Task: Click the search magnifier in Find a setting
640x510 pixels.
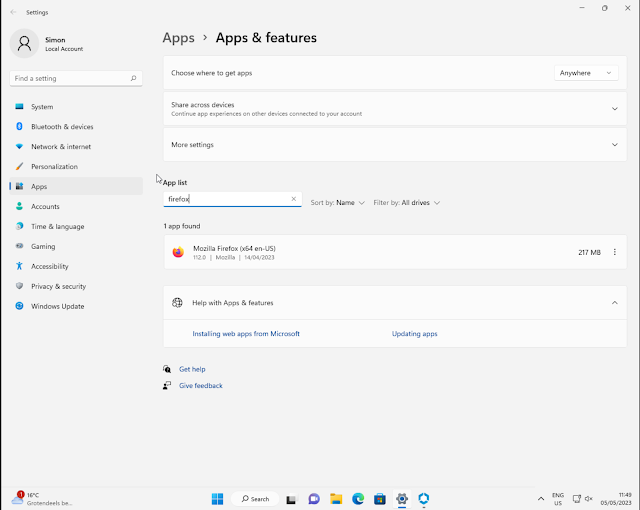Action: pos(133,78)
